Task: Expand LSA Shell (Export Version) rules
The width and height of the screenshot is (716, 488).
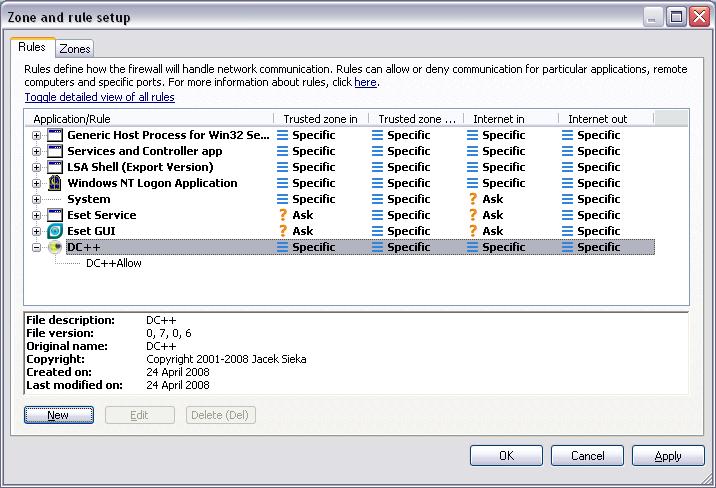Action: pyautogui.click(x=36, y=168)
